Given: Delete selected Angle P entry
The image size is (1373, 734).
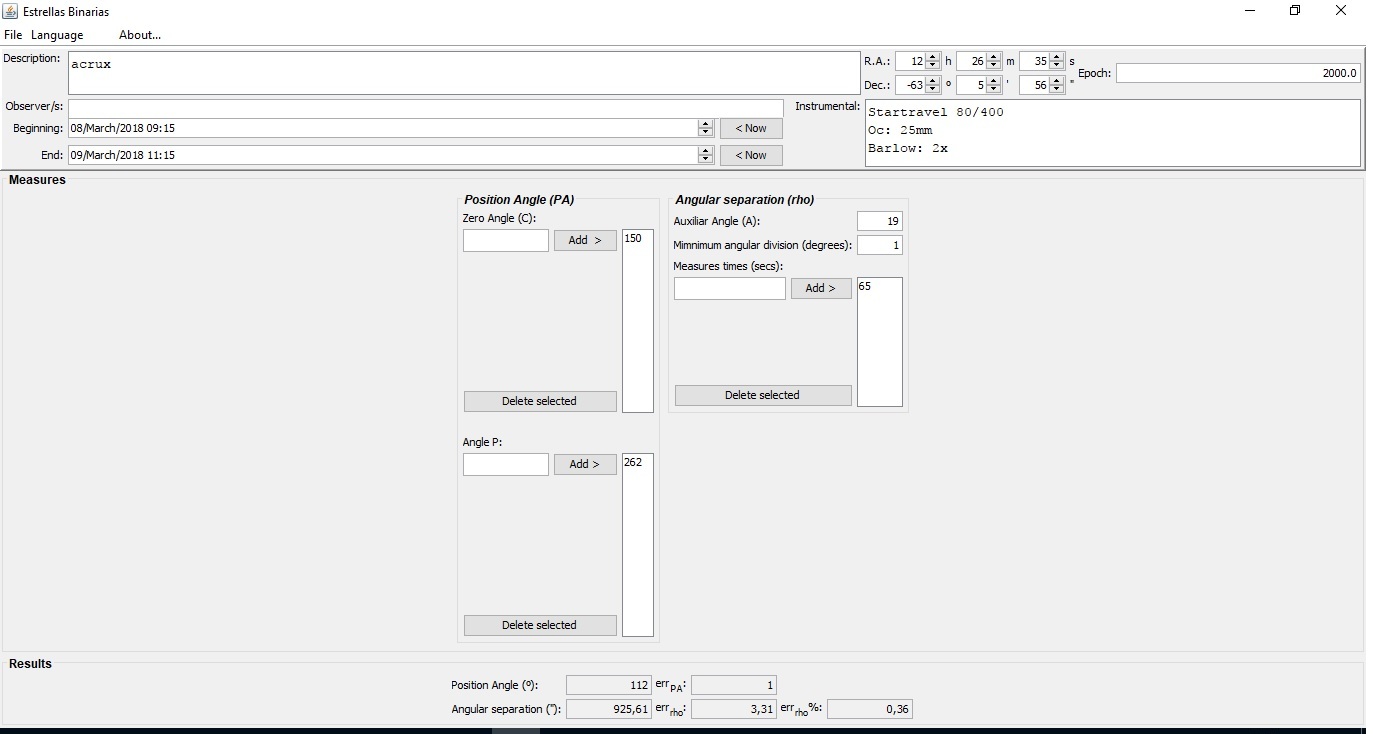Looking at the screenshot, I should click(x=539, y=625).
